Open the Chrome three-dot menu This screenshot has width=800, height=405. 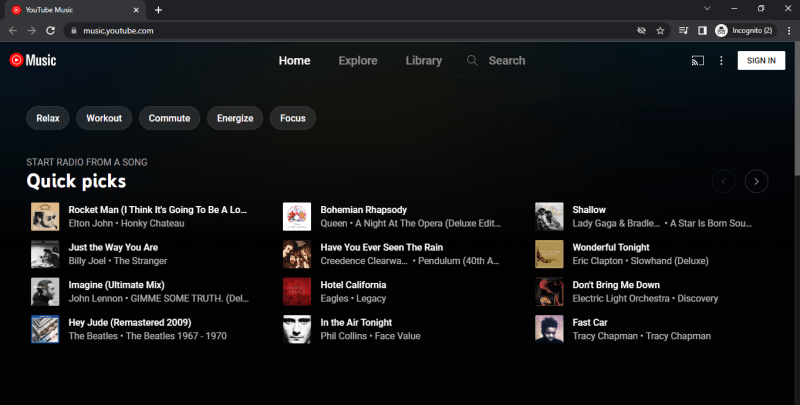pos(789,31)
